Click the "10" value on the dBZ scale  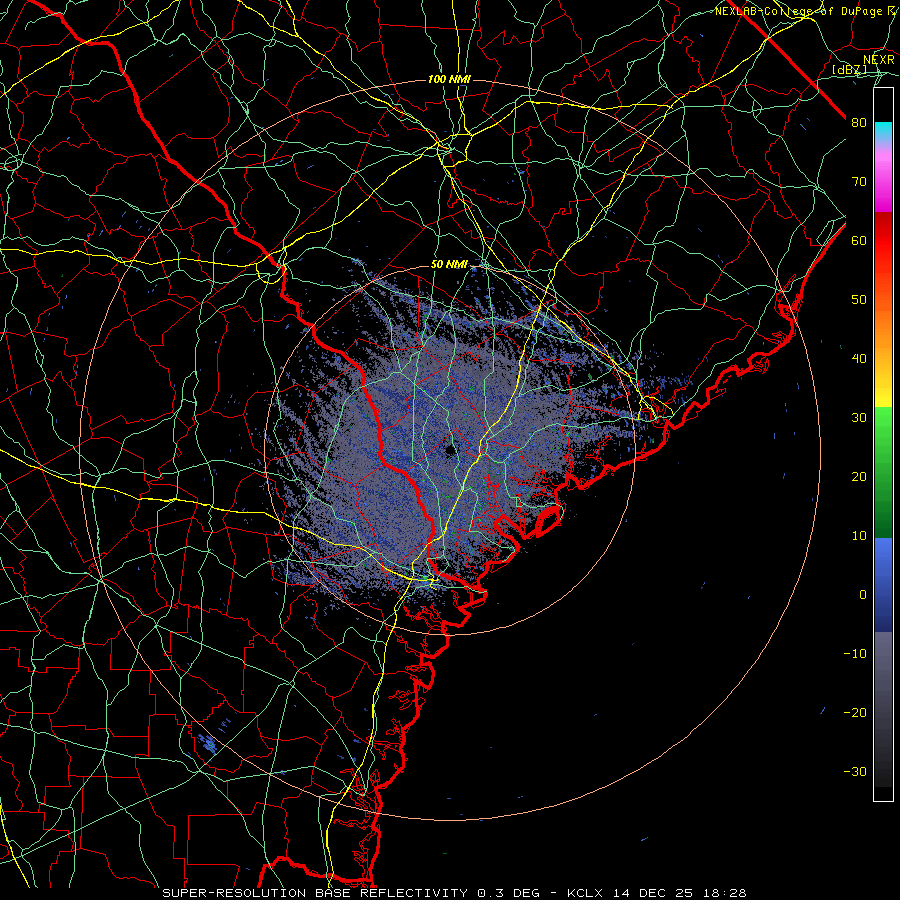pyautogui.click(x=859, y=536)
